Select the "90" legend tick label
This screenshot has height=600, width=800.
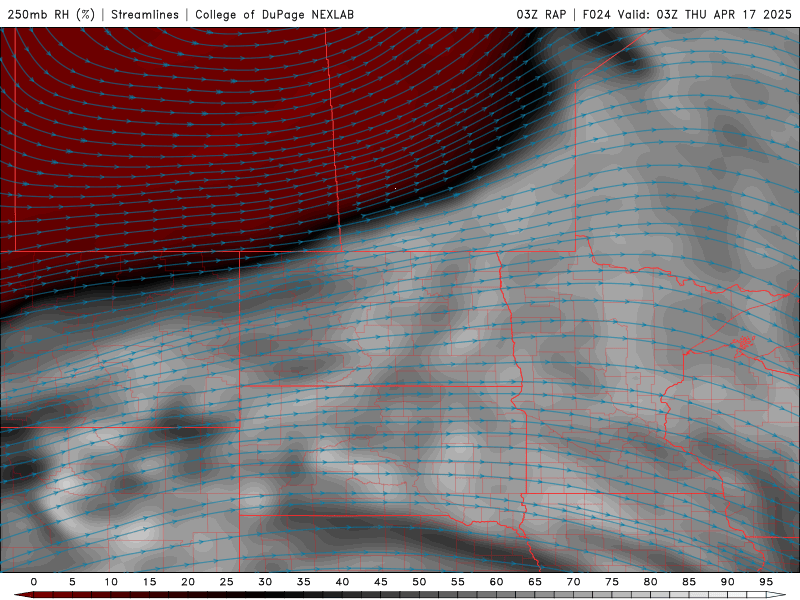tap(727, 582)
